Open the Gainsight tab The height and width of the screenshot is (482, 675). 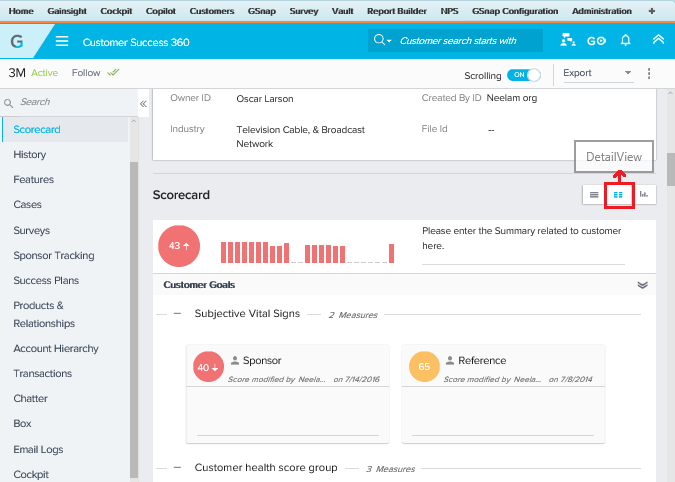[x=67, y=11]
